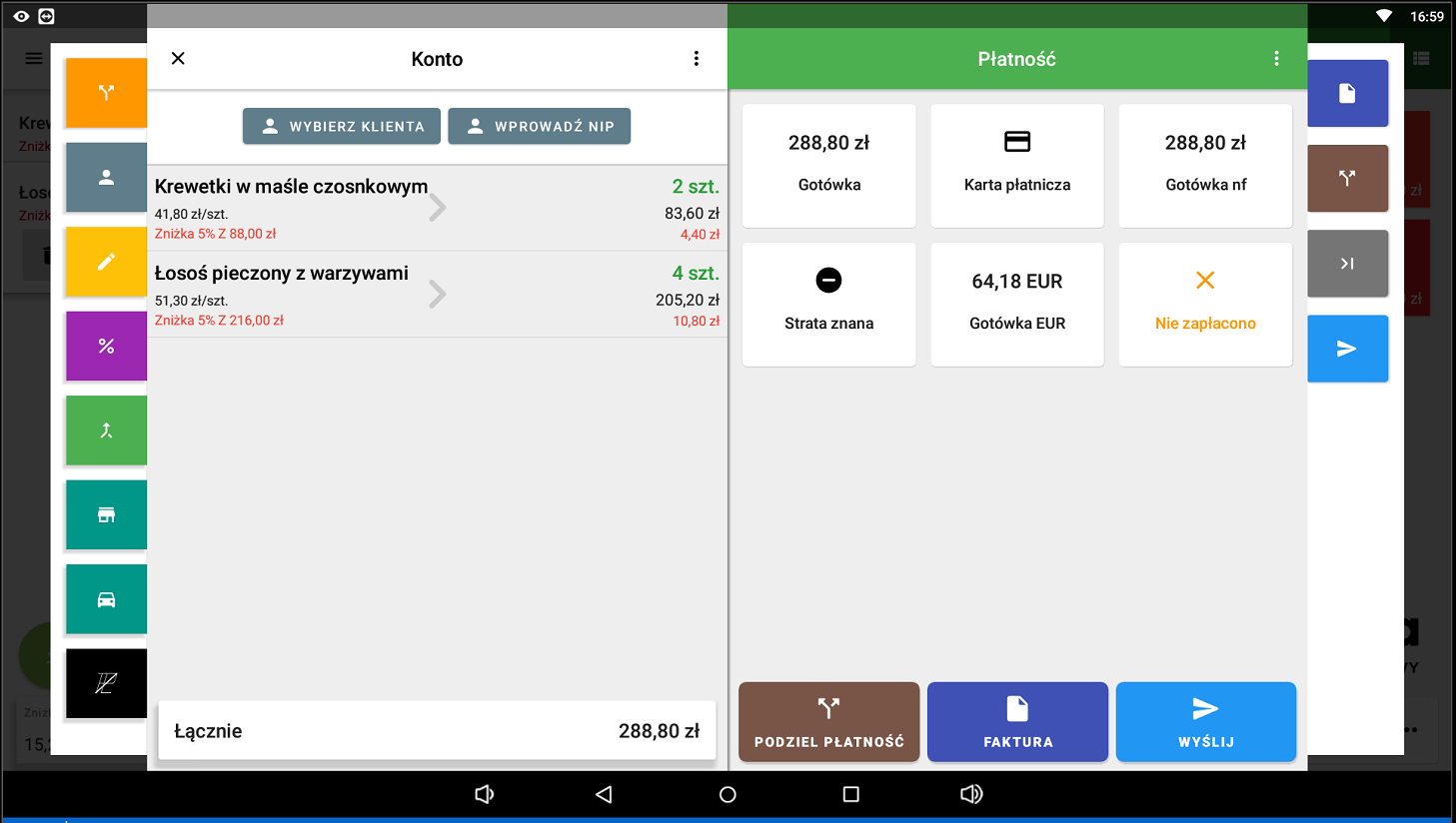The height and width of the screenshot is (823, 1456).
Task: Tap the black crossed-out receipt icon
Action: click(106, 684)
